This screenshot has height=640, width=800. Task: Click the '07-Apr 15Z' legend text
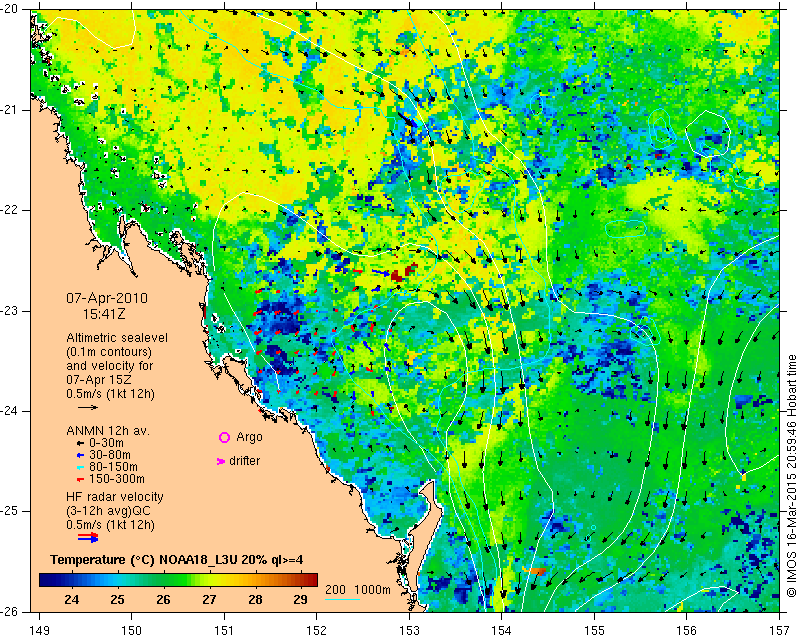pos(98,380)
